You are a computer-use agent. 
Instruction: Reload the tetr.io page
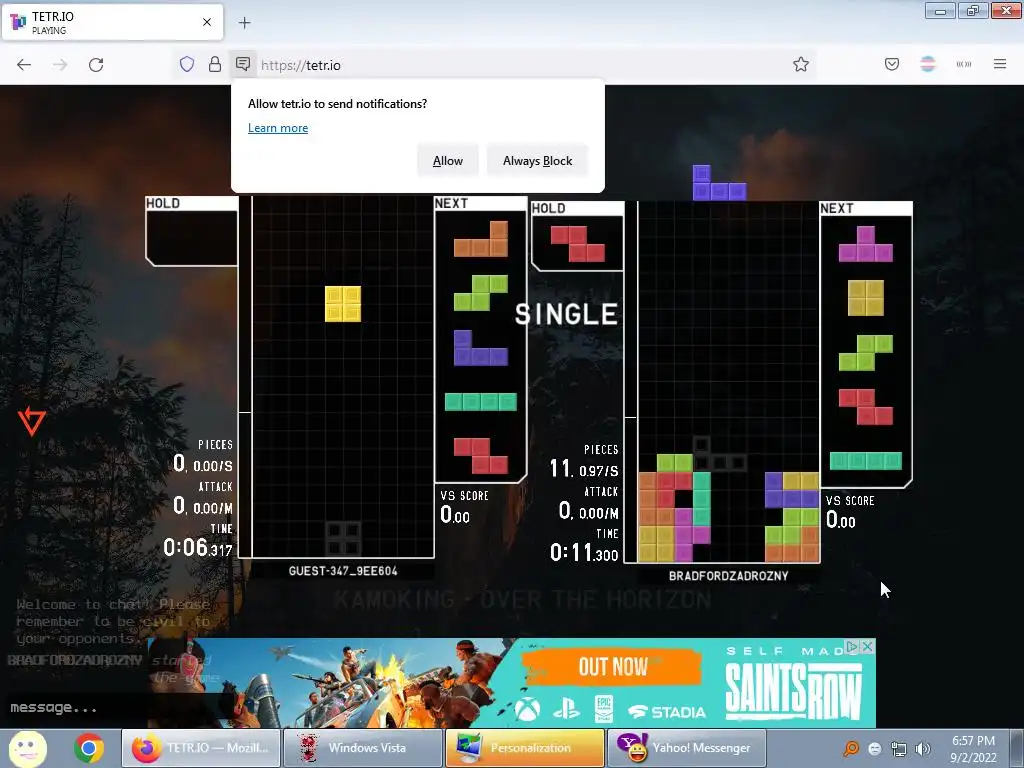[x=96, y=65]
